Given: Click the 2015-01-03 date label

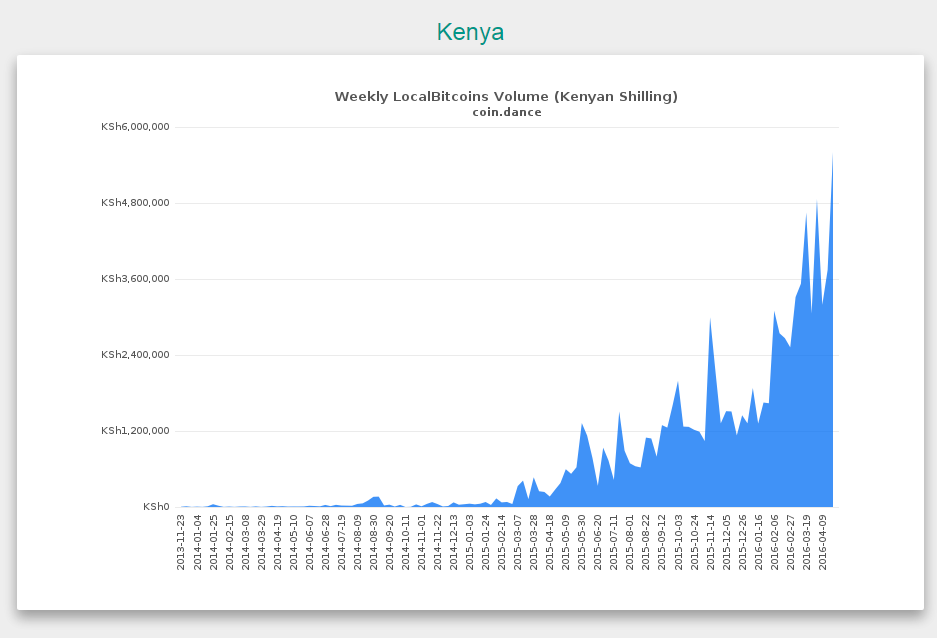Looking at the screenshot, I should [x=470, y=542].
